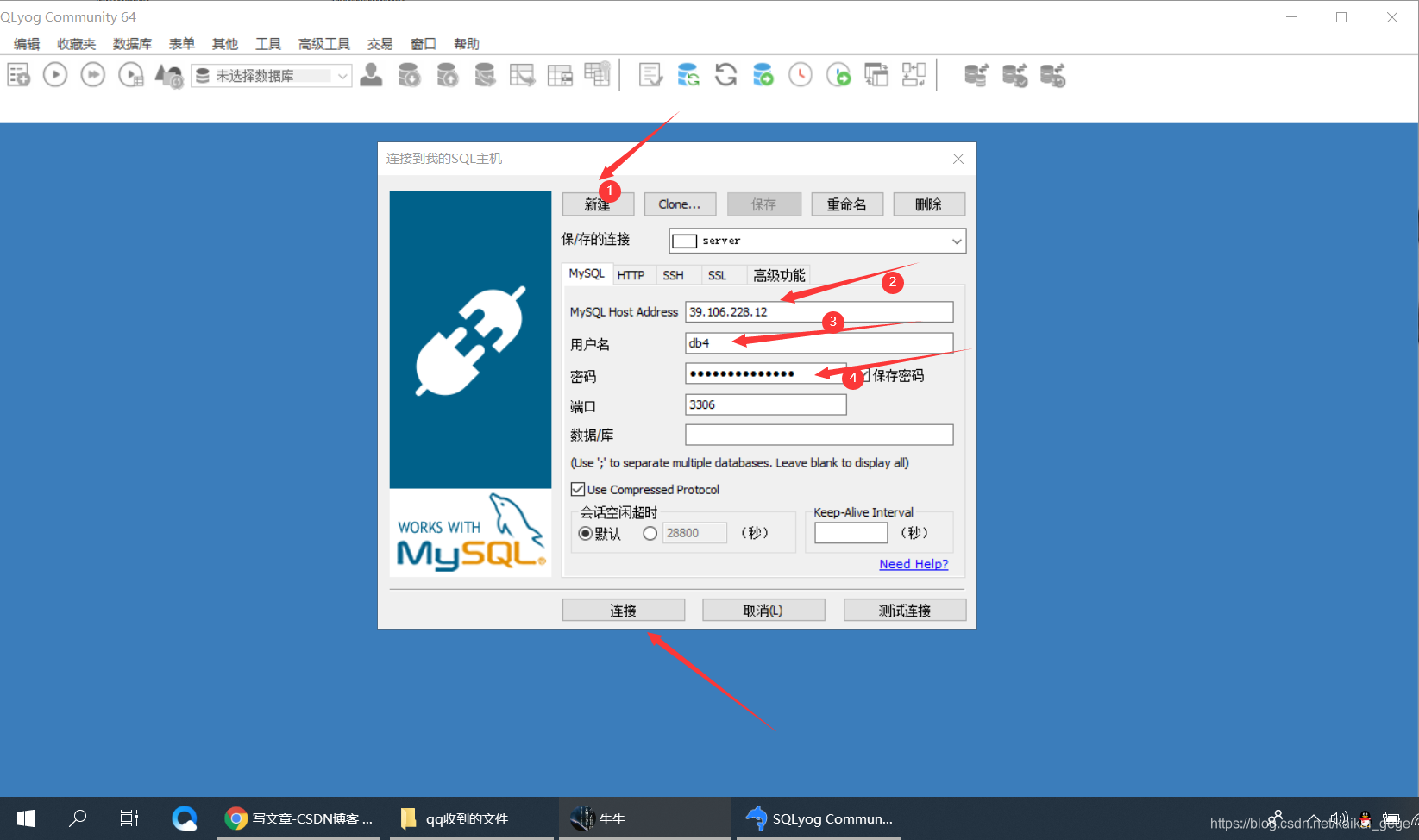Click the 端口 port field 3306
Viewport: 1419px width, 840px height.
point(766,404)
